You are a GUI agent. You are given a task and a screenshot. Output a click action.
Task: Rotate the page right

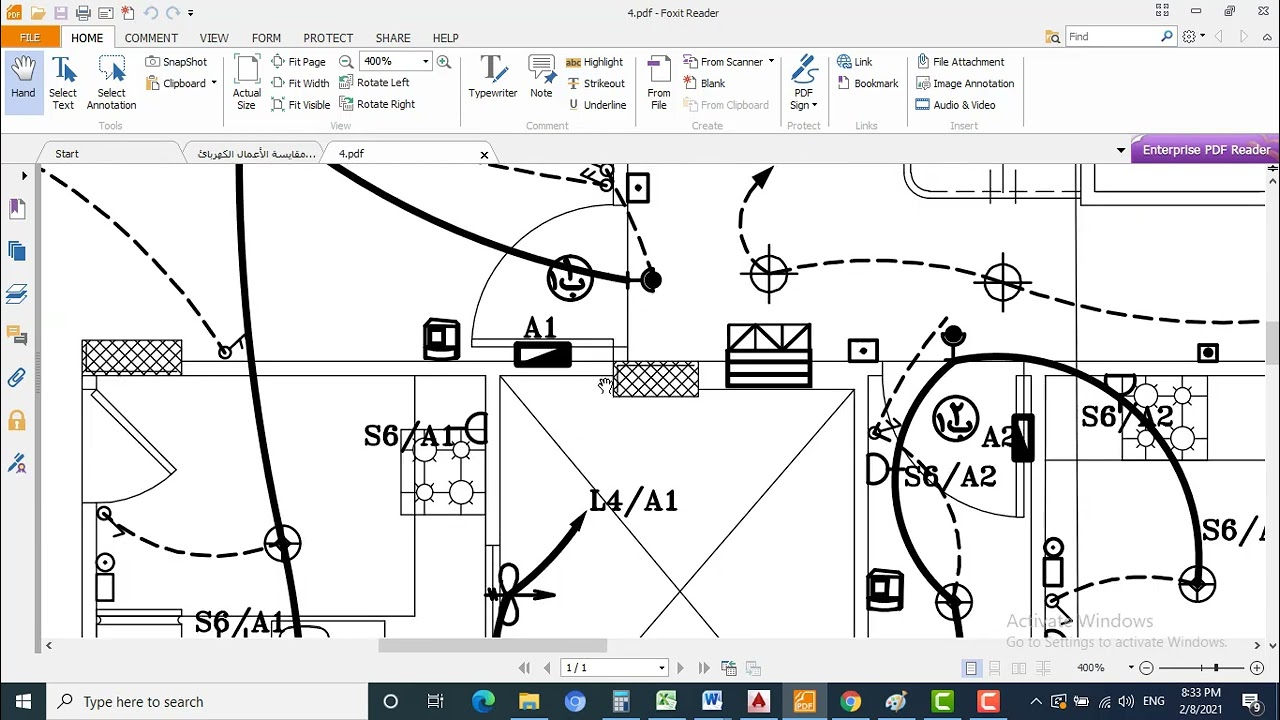377,104
